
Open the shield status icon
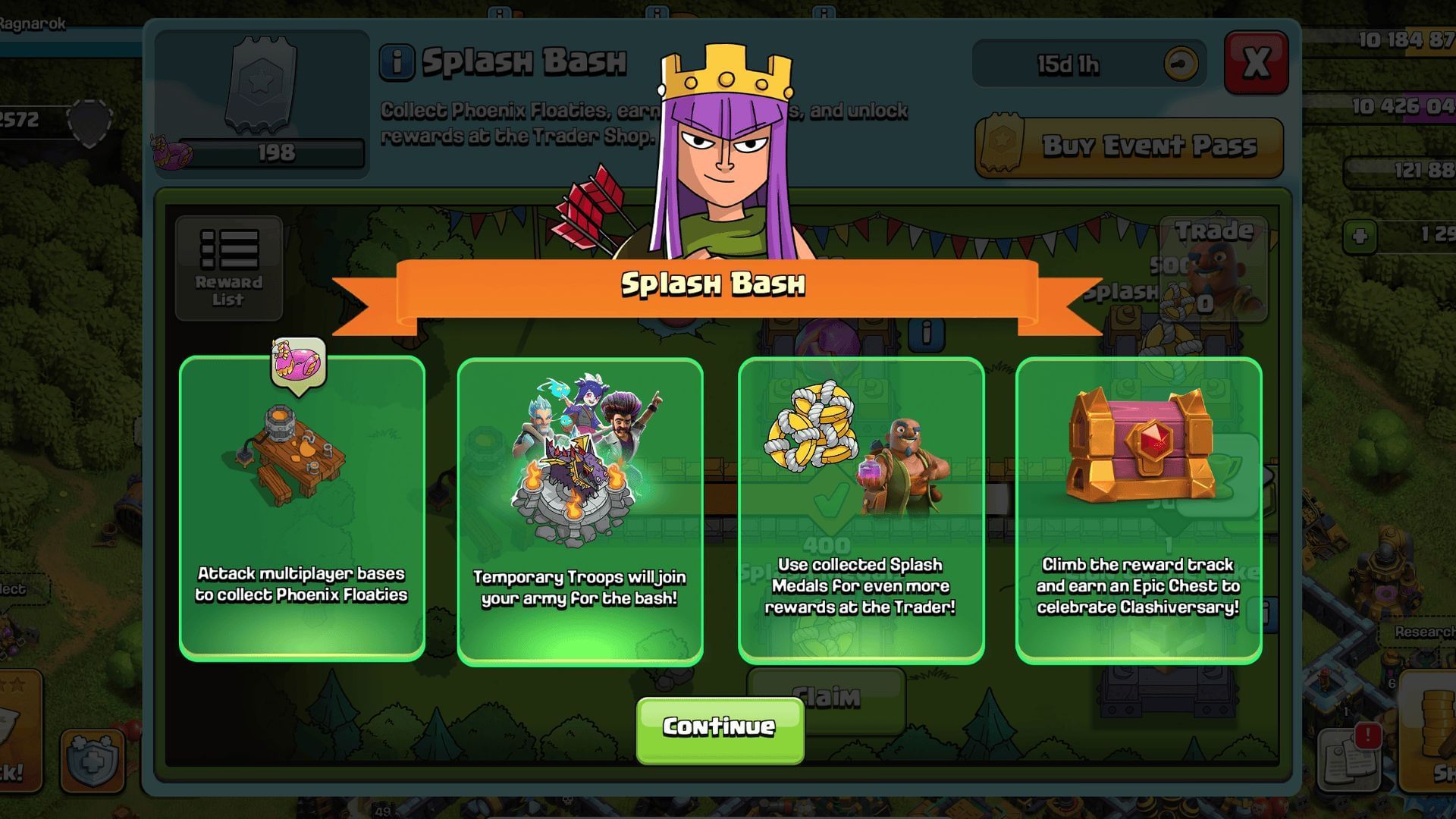click(90, 122)
